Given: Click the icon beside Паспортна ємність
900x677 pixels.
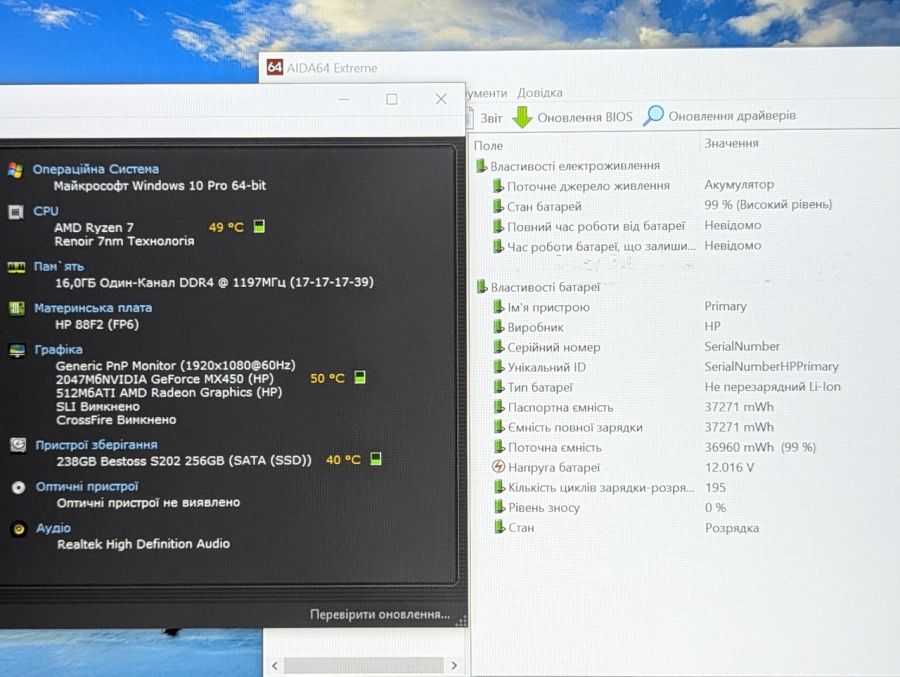Looking at the screenshot, I should (x=498, y=407).
